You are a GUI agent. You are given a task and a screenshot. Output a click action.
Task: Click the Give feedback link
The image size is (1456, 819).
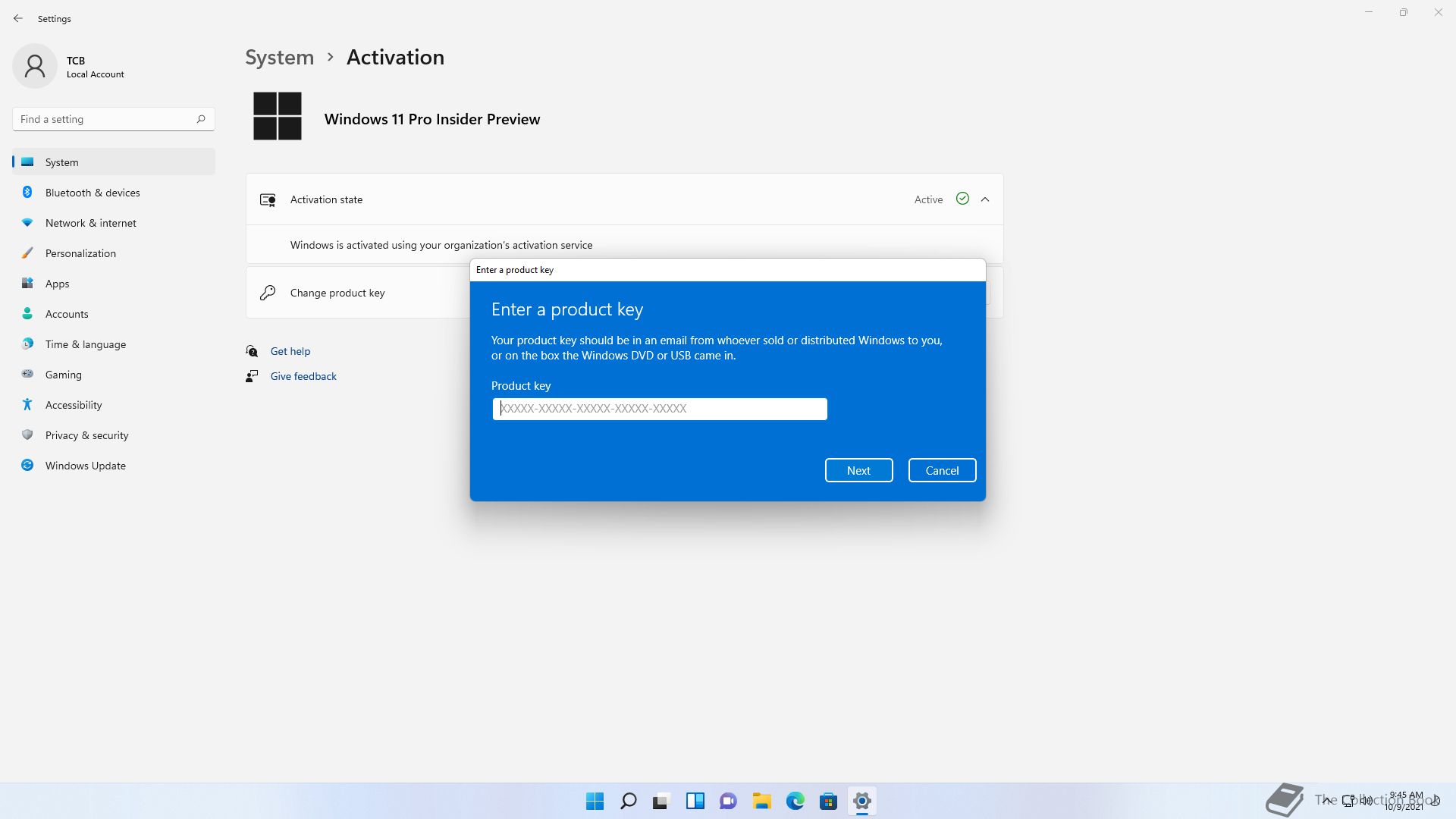(303, 376)
